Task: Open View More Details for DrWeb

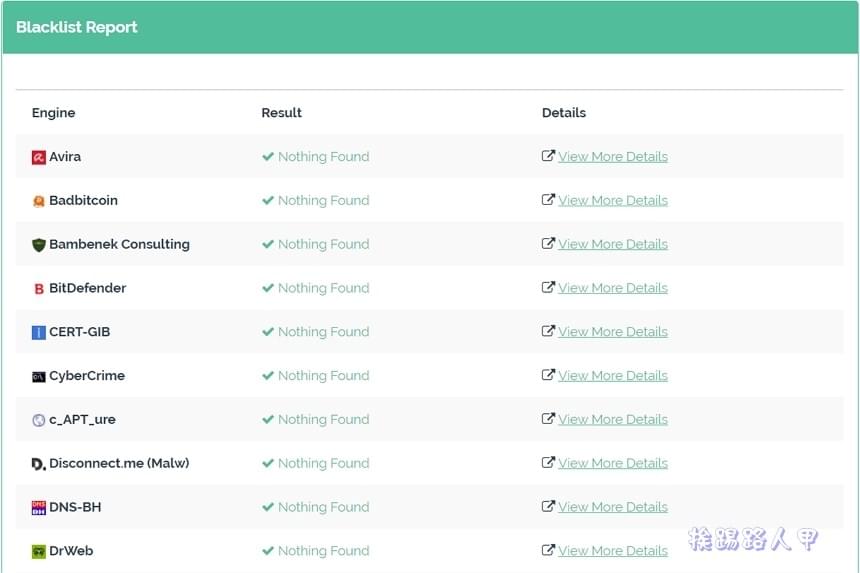Action: click(613, 551)
